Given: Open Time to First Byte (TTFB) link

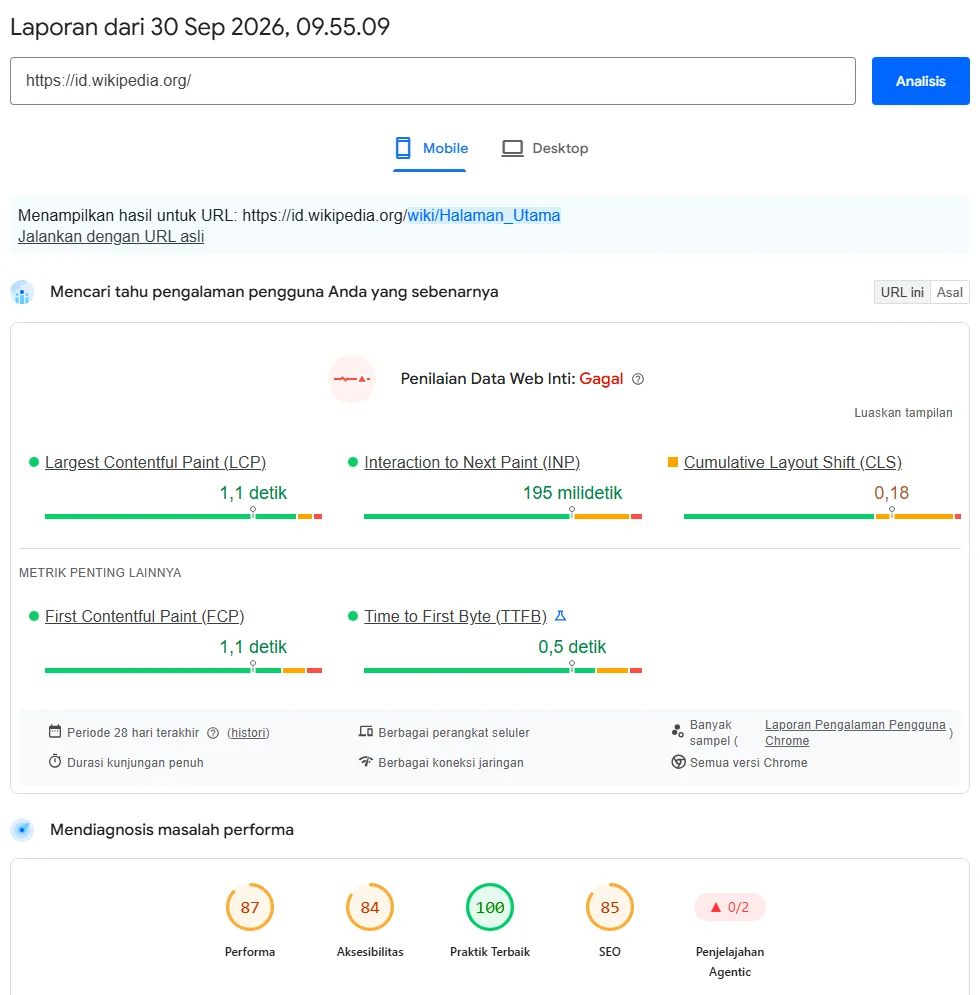Looking at the screenshot, I should pyautogui.click(x=455, y=616).
